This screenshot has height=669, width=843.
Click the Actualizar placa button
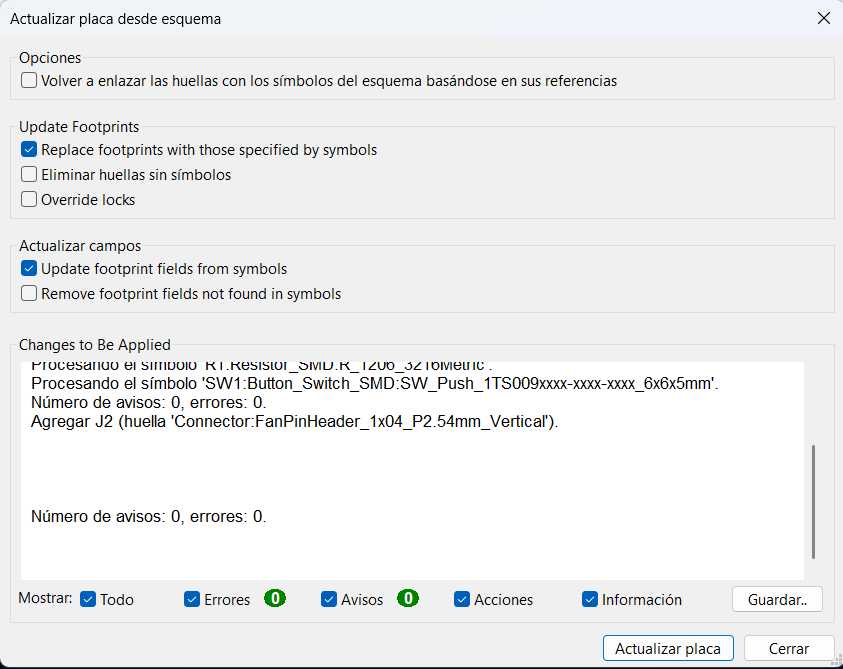(x=668, y=649)
